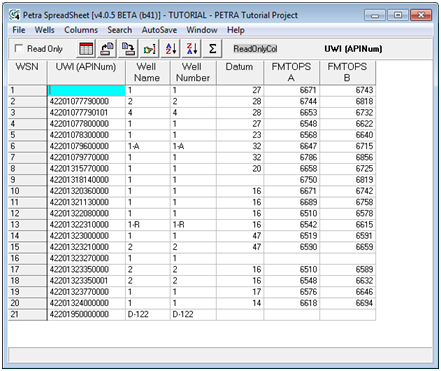Screen dimensions: 441x371
Task: Open the Columns menu
Action: (x=81, y=30)
